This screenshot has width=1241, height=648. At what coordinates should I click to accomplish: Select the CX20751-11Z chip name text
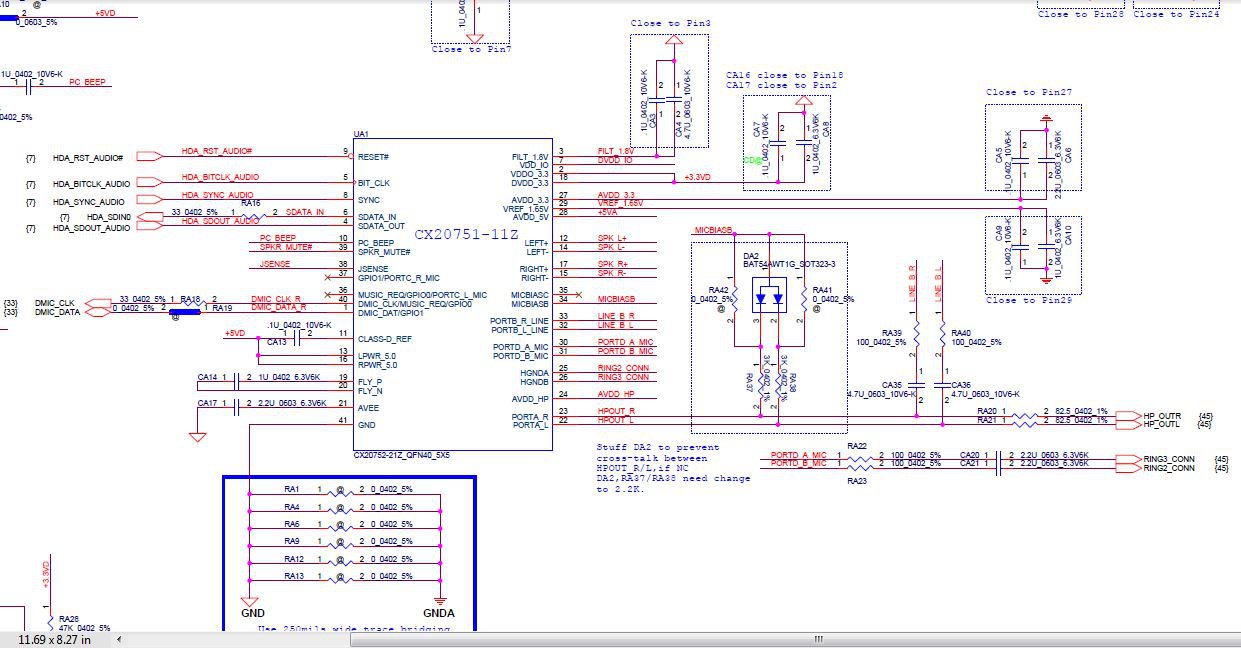[x=466, y=233]
